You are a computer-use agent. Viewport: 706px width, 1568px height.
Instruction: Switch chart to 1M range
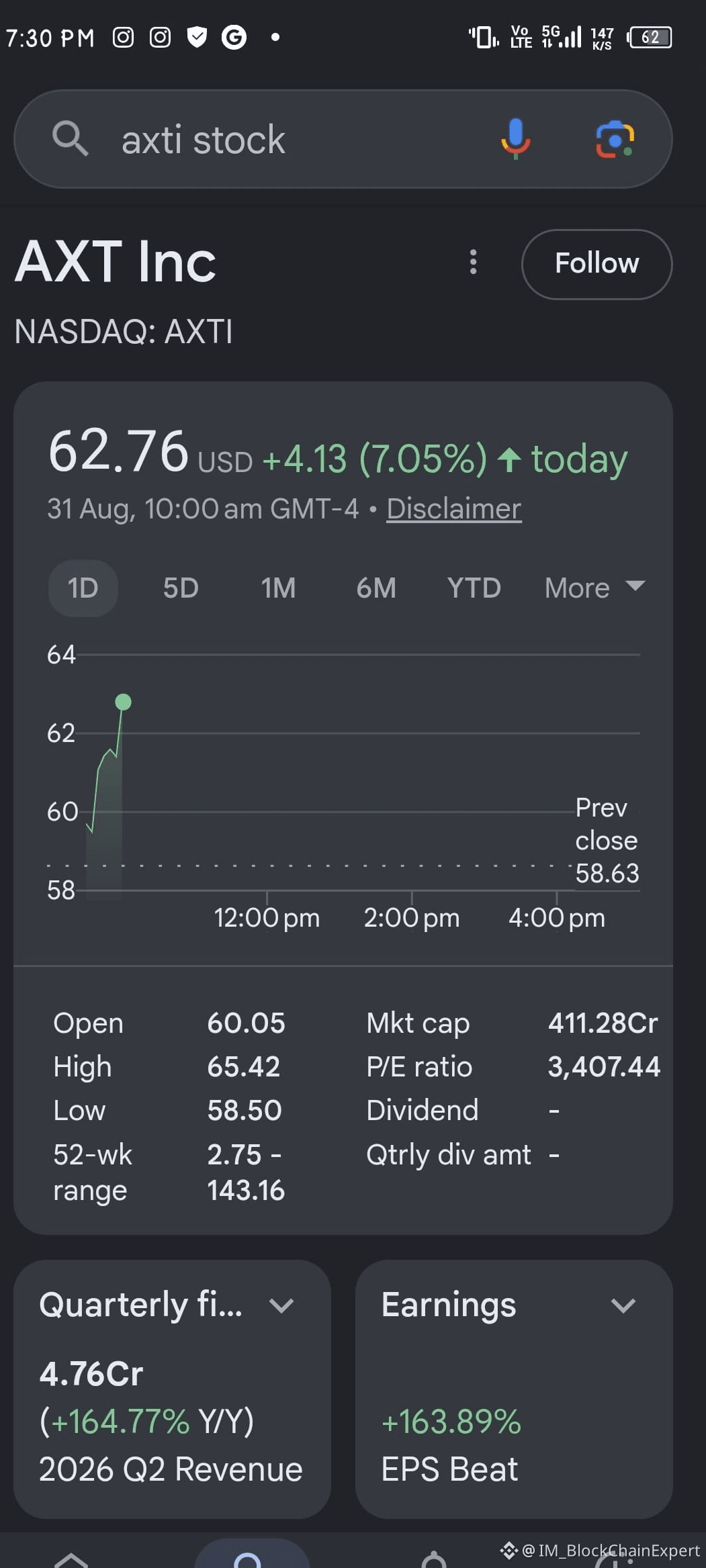tap(278, 588)
